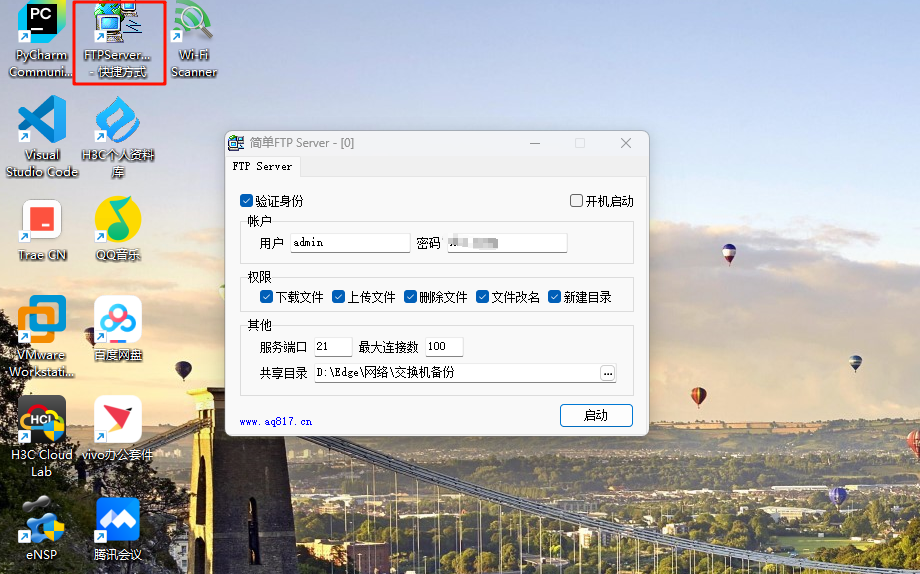Click the 启动 button
Screen dimensions: 920x574
click(x=596, y=415)
